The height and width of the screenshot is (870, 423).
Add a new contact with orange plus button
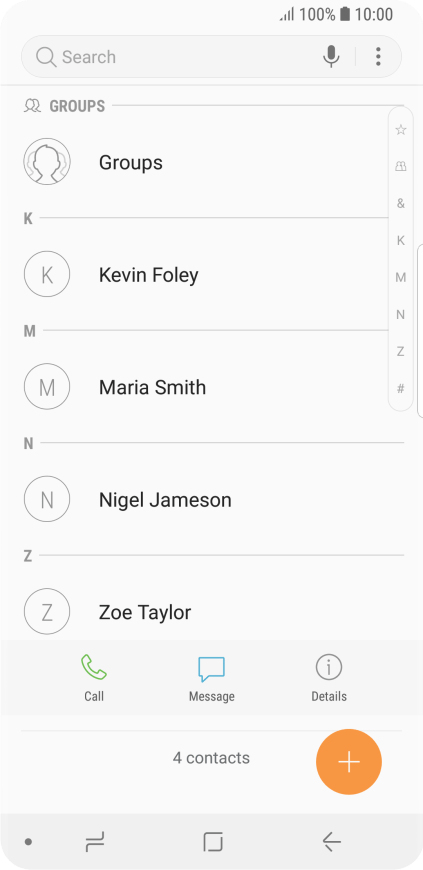click(349, 762)
